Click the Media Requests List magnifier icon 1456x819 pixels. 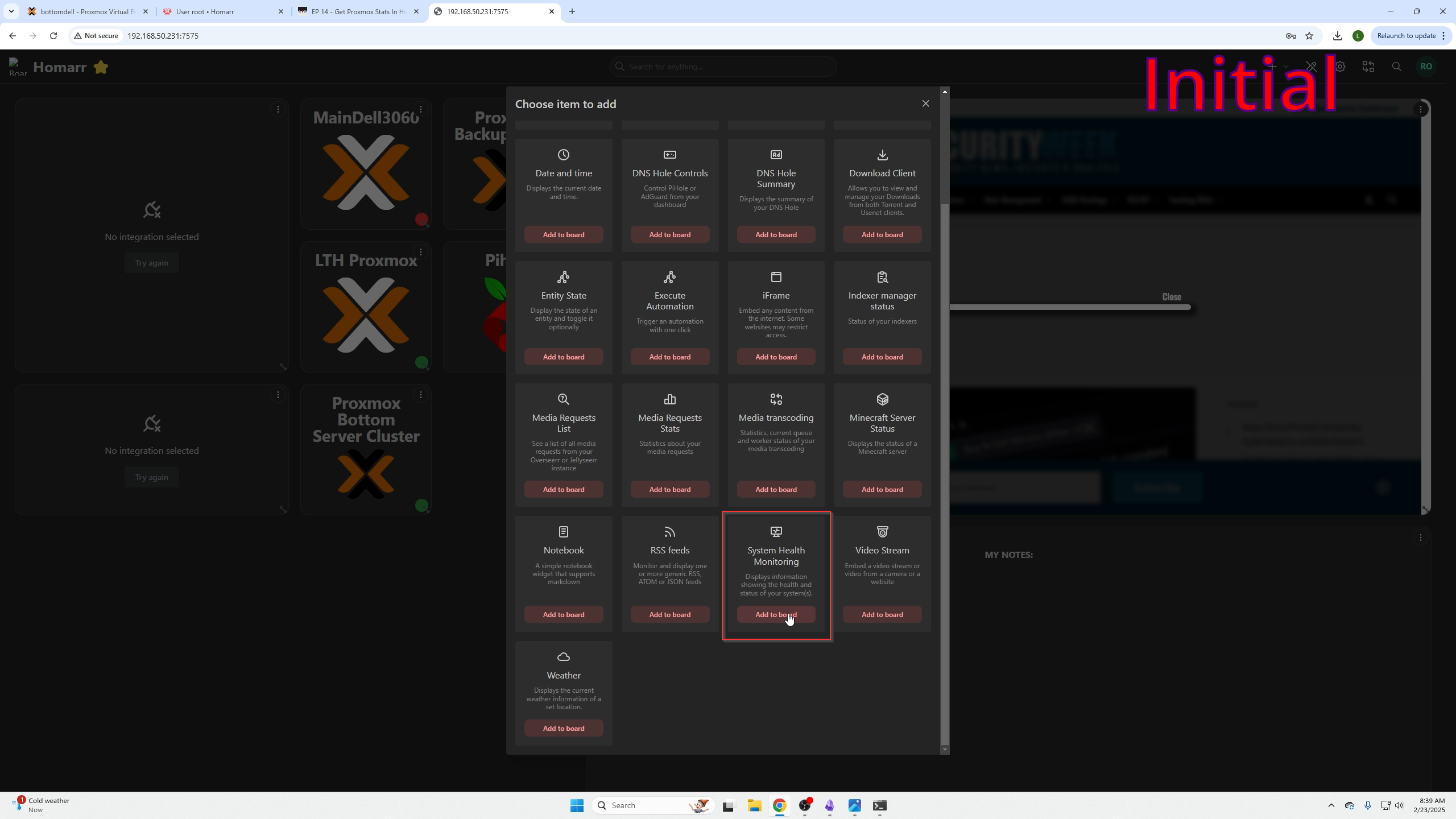click(563, 399)
